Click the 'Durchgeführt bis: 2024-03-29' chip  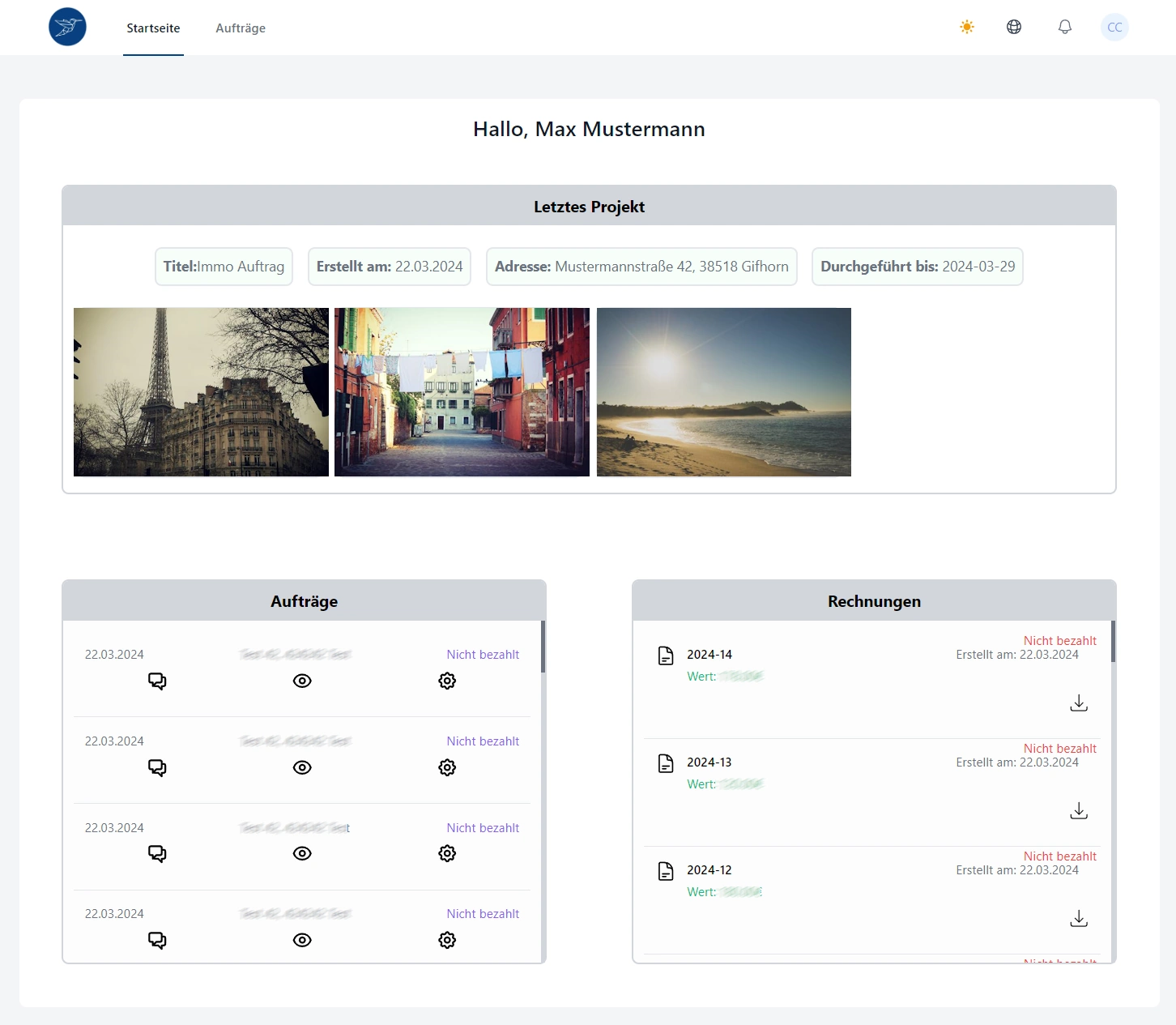(x=918, y=267)
